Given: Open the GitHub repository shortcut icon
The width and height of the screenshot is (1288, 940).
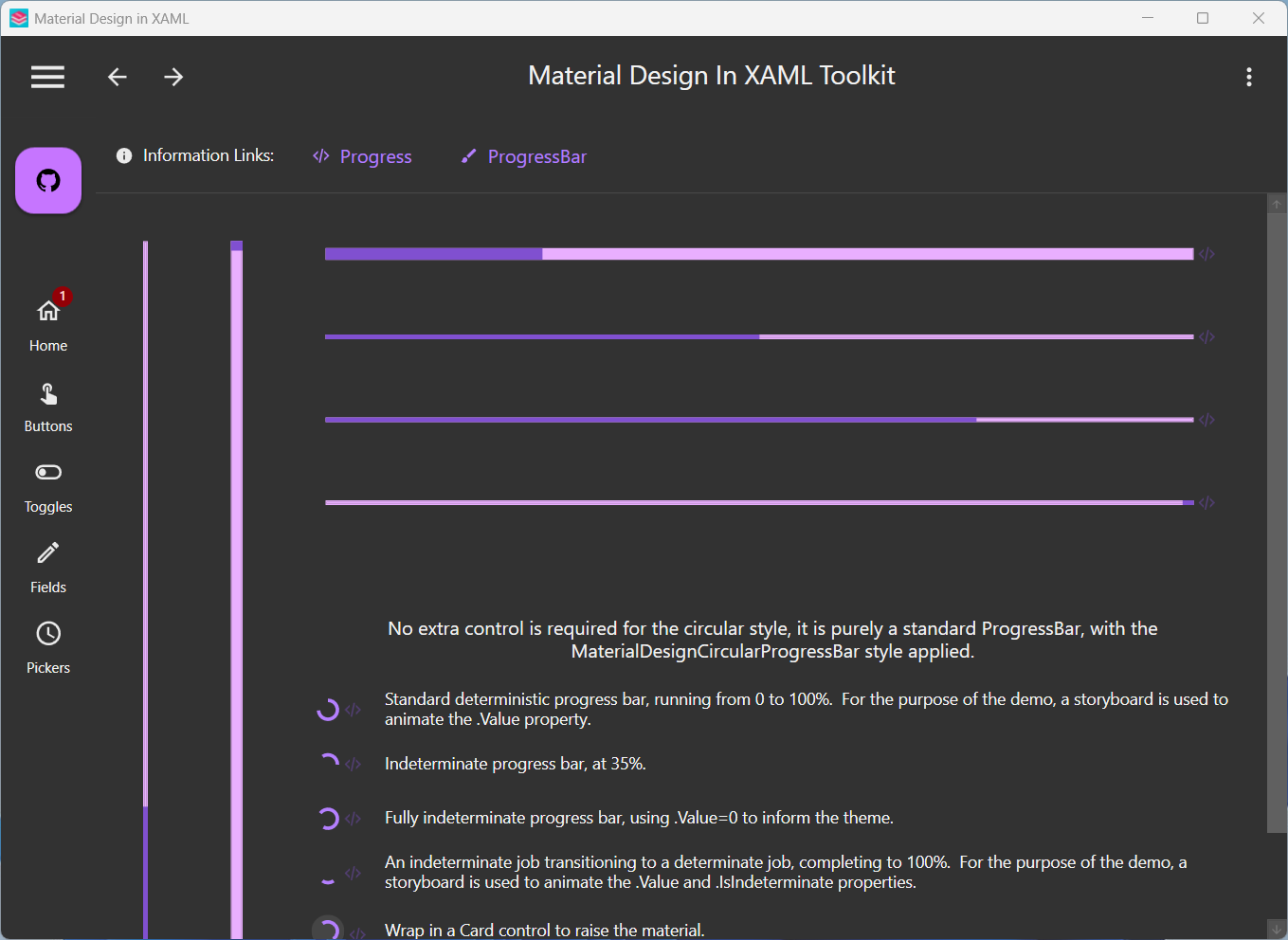Looking at the screenshot, I should 48,180.
